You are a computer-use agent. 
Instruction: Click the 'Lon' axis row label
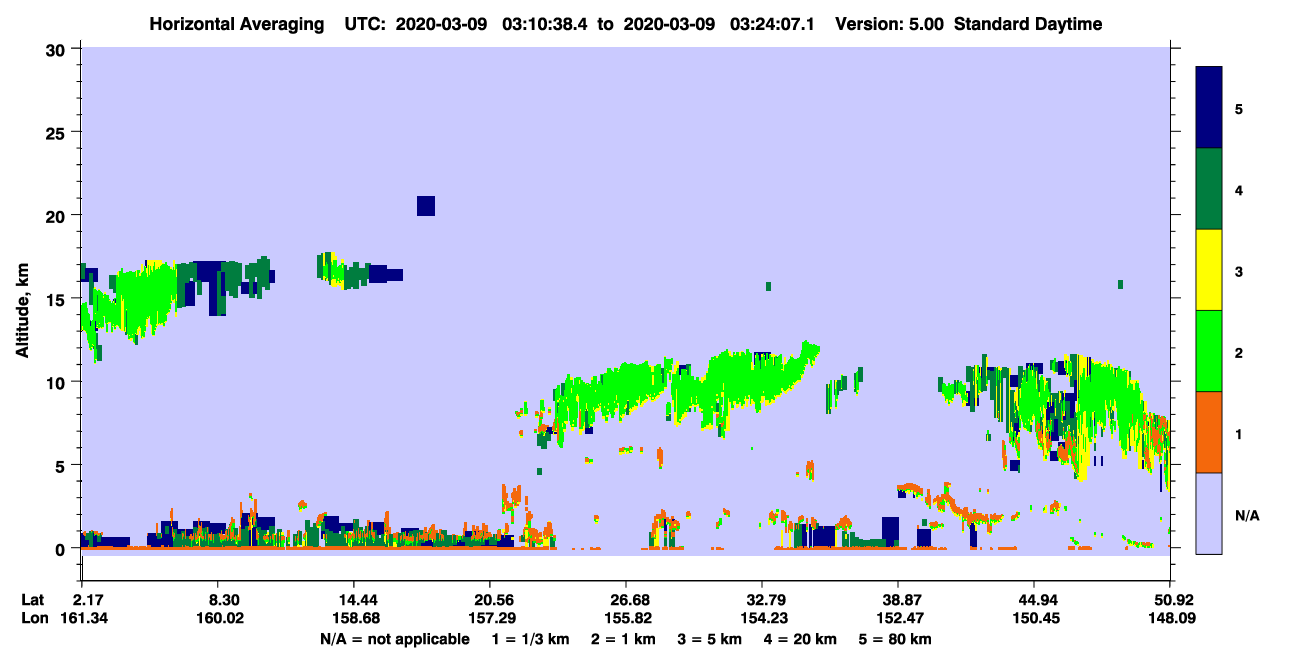(x=34, y=618)
